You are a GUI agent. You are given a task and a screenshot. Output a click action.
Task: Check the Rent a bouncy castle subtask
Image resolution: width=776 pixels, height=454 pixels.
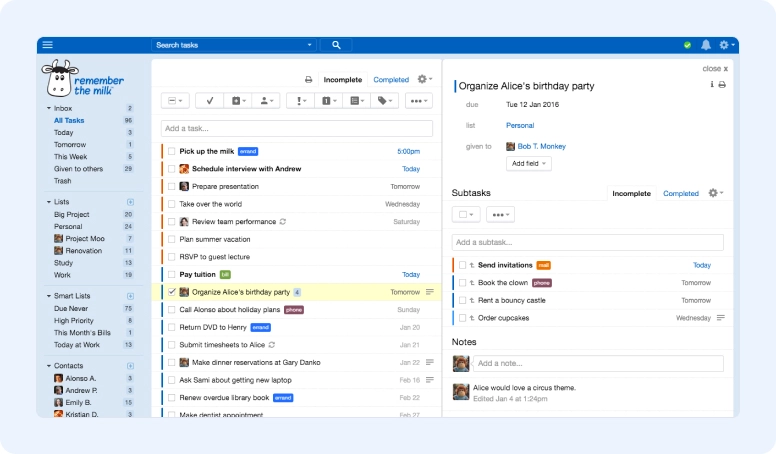click(462, 301)
